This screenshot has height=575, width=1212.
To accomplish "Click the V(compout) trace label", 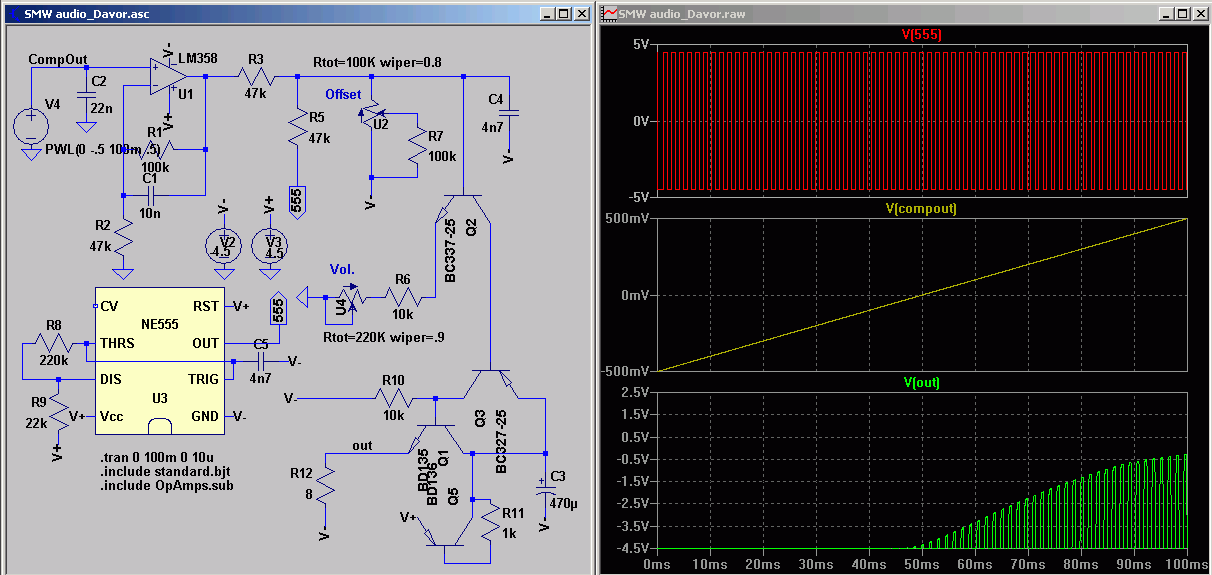I will point(921,209).
